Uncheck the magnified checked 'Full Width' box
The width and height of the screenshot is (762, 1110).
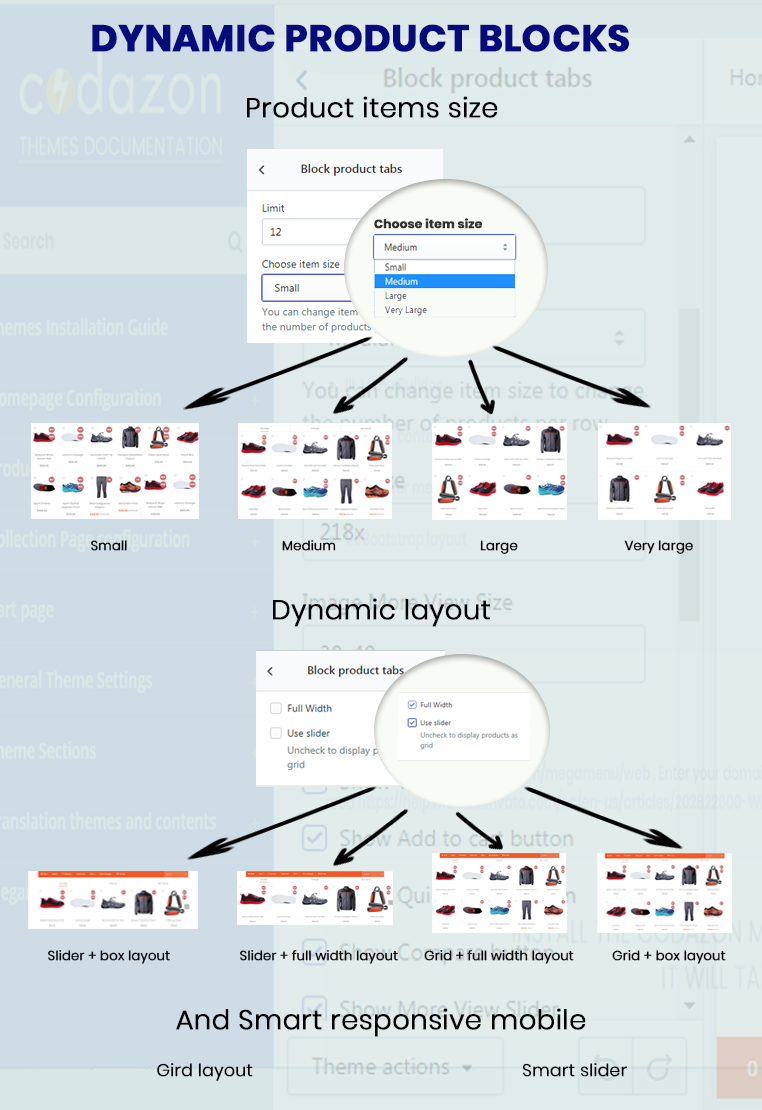[x=412, y=704]
